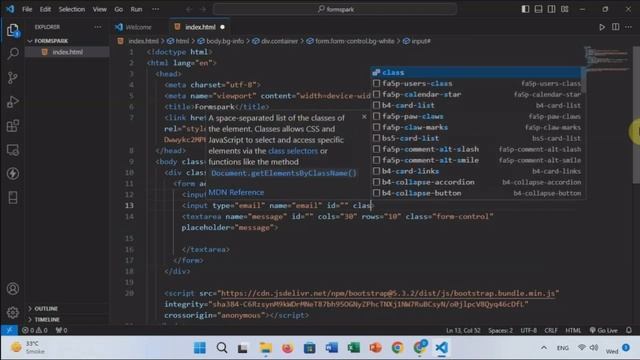Toggle the Secondary Side Bar layout icon
Screen dimensions: 640x360
tap(551, 9)
